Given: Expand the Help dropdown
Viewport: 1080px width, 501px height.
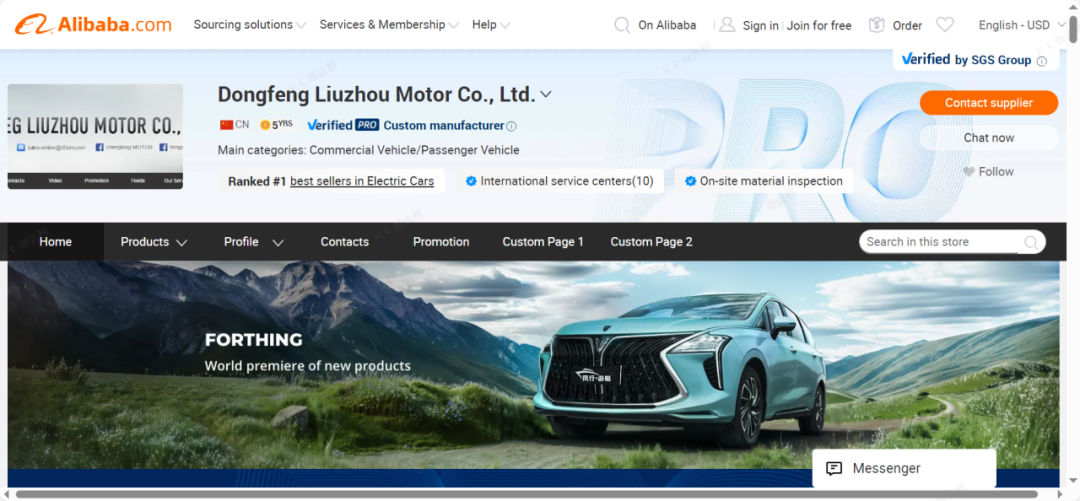Looking at the screenshot, I should click(490, 25).
